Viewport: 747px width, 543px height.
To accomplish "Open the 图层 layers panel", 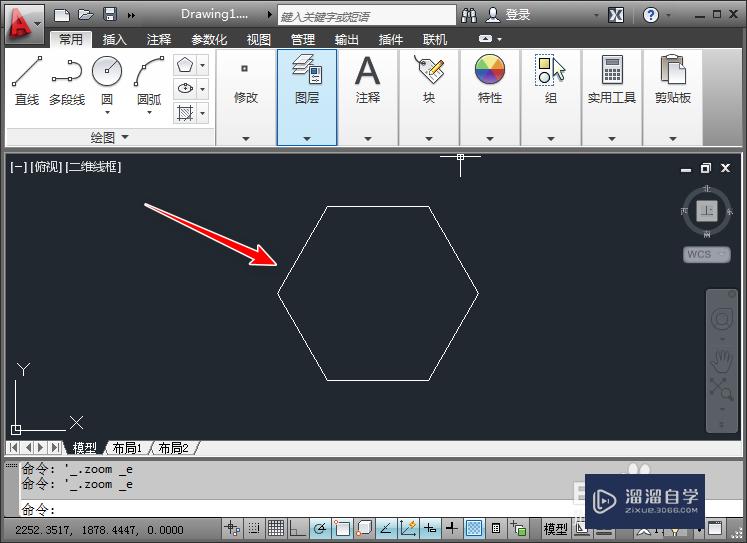I will (307, 98).
